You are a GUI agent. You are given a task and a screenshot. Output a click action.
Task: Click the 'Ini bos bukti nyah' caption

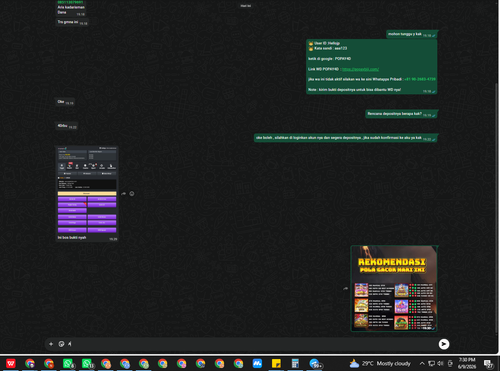click(72, 238)
